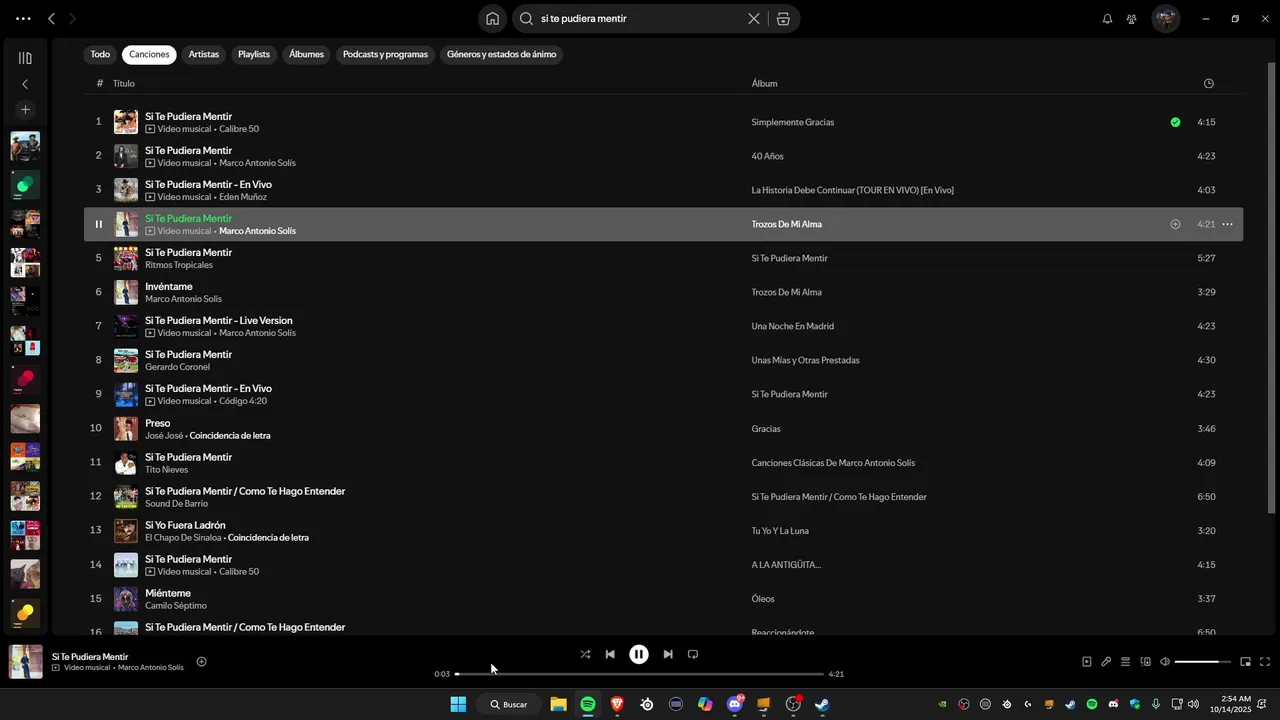1280x720 pixels.
Task: Open File Explorer from the taskbar
Action: click(558, 704)
